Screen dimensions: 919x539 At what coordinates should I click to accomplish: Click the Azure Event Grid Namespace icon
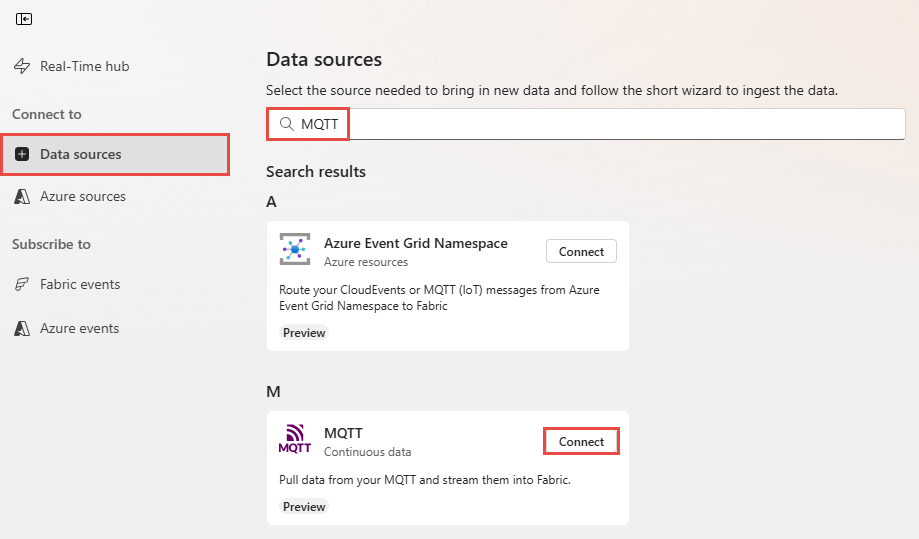pos(295,249)
